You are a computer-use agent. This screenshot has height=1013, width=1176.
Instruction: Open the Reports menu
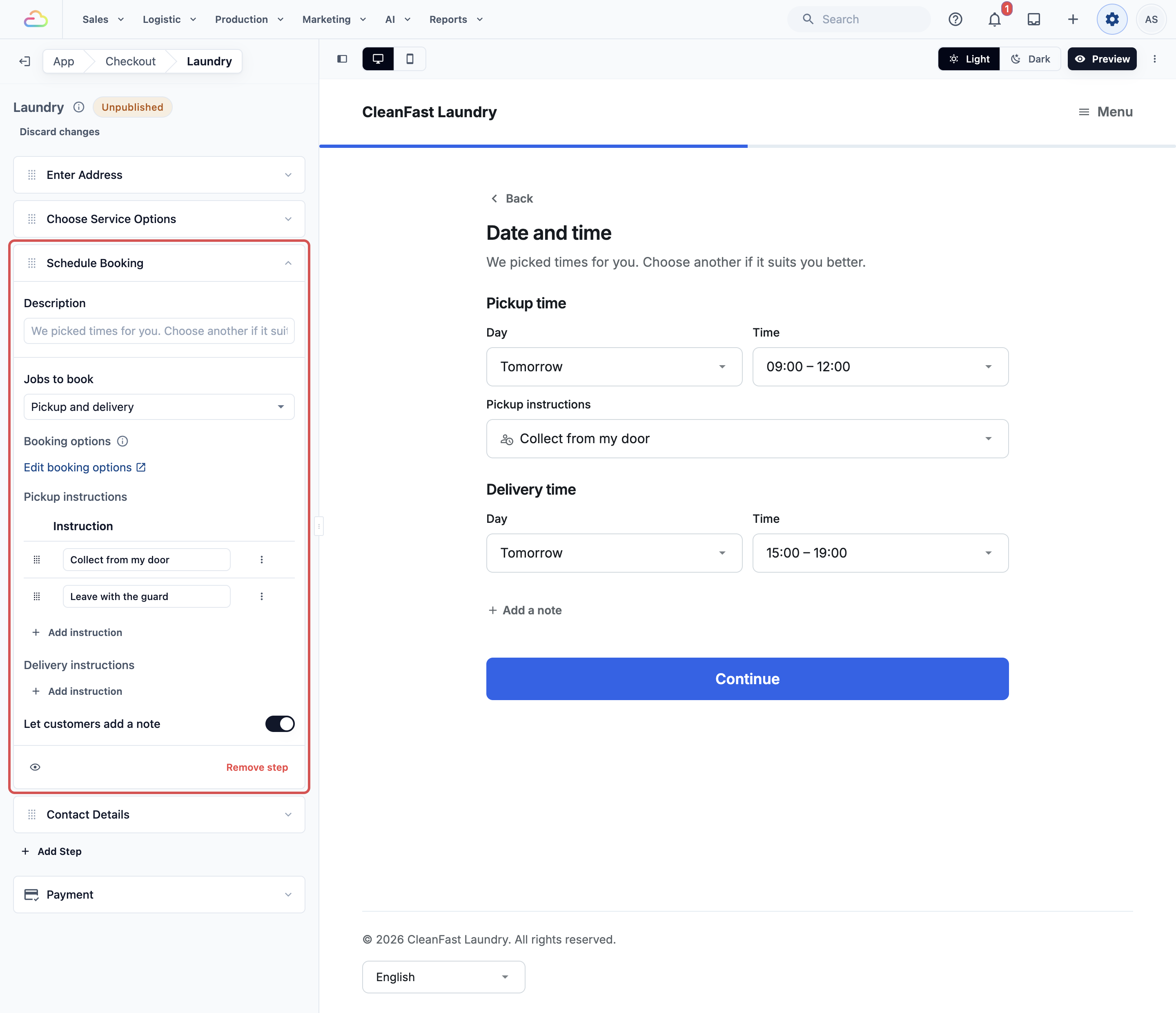tap(456, 19)
